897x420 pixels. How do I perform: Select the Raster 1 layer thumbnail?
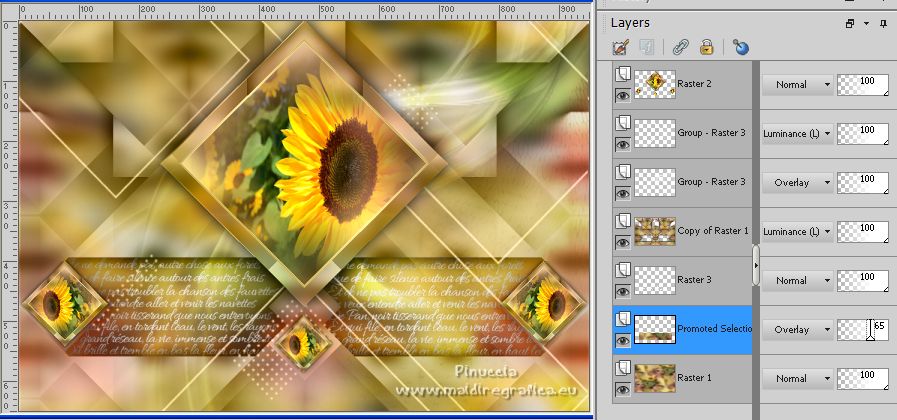[655, 378]
